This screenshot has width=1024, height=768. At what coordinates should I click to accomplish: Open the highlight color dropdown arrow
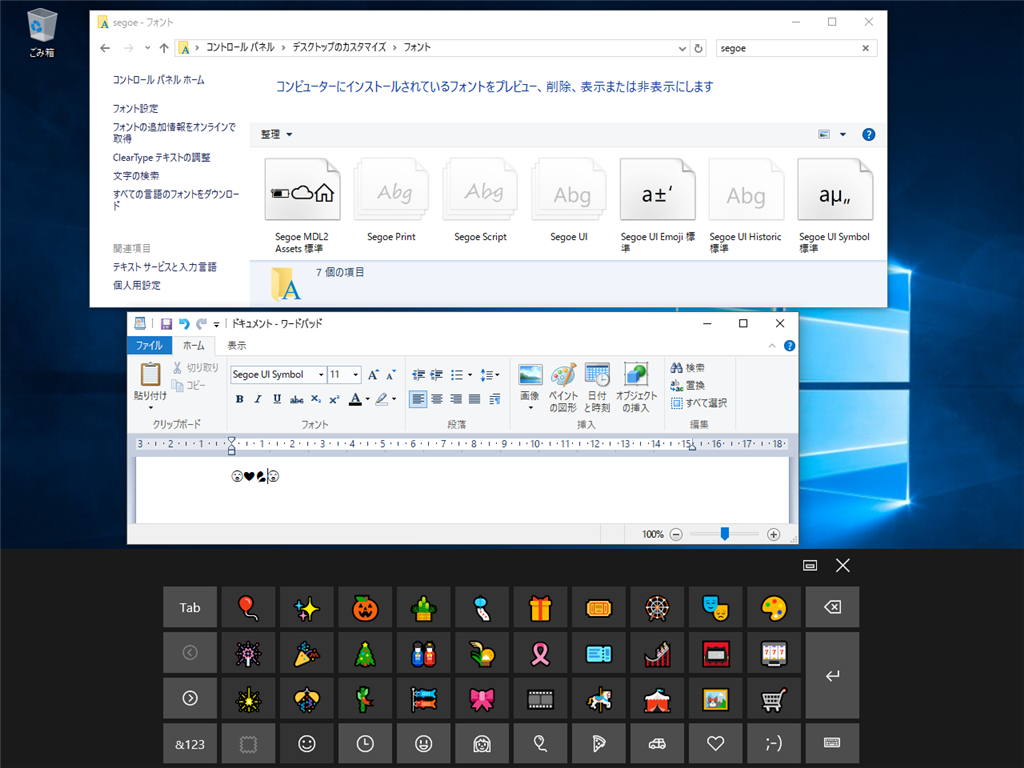coord(394,399)
